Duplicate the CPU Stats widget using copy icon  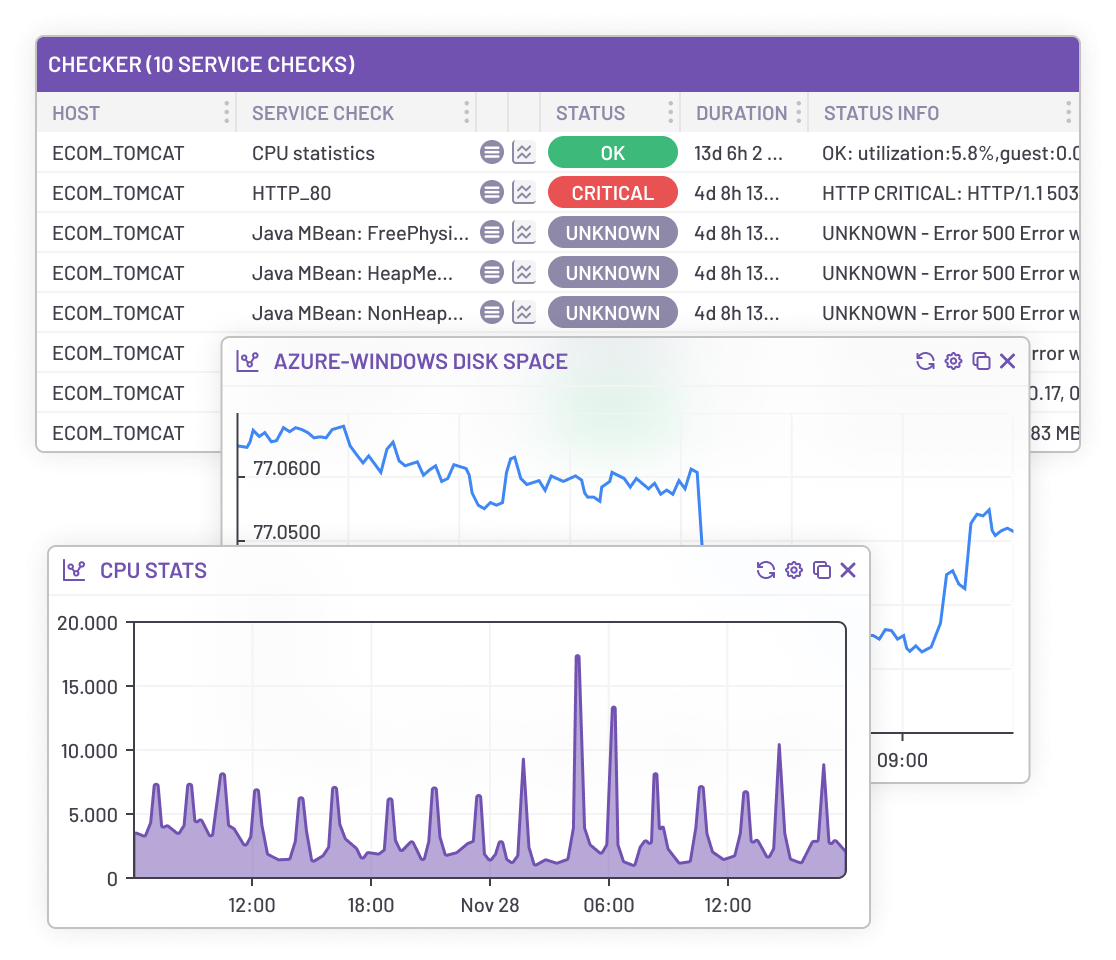821,570
